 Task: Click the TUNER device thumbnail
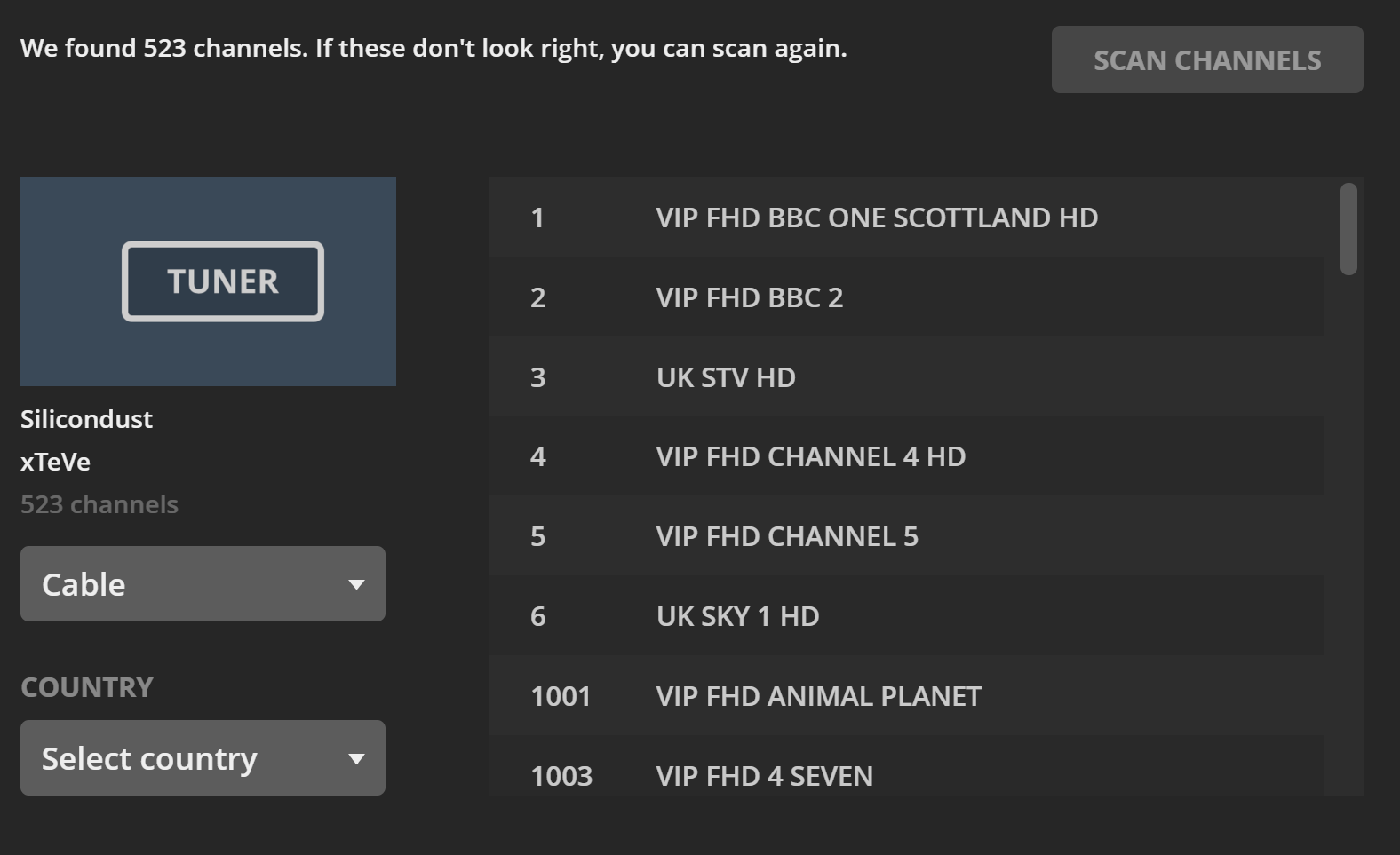coord(208,281)
